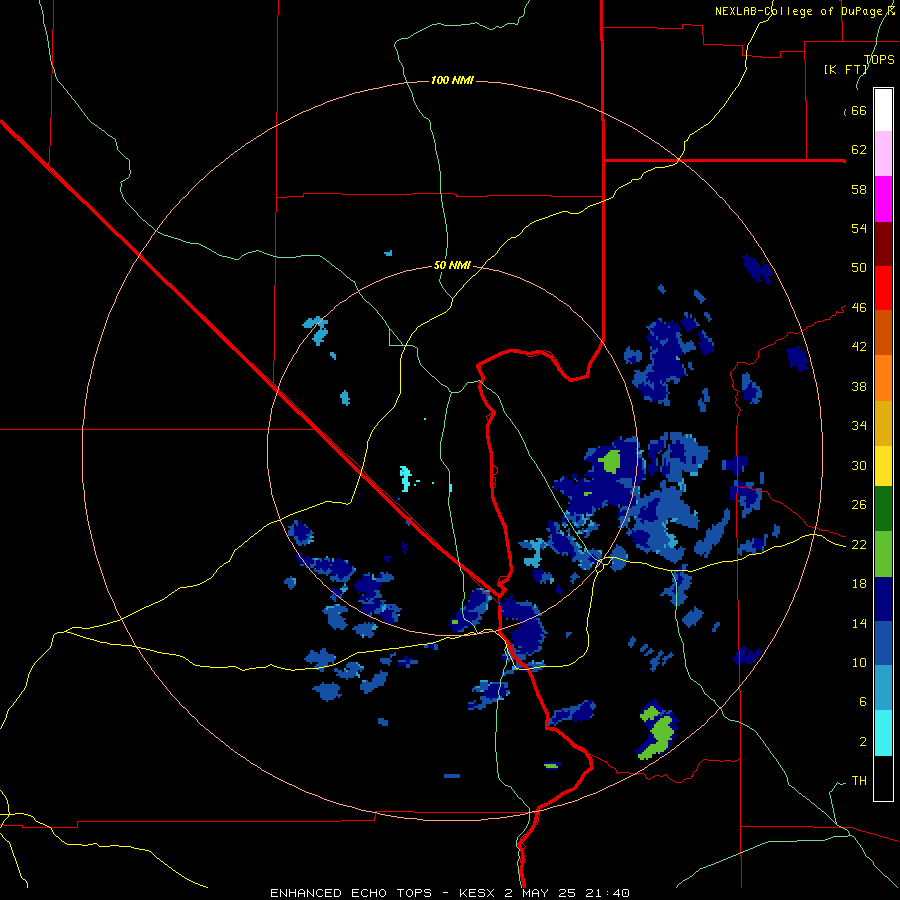Click the medium blue legend swatch

pyautogui.click(x=883, y=643)
